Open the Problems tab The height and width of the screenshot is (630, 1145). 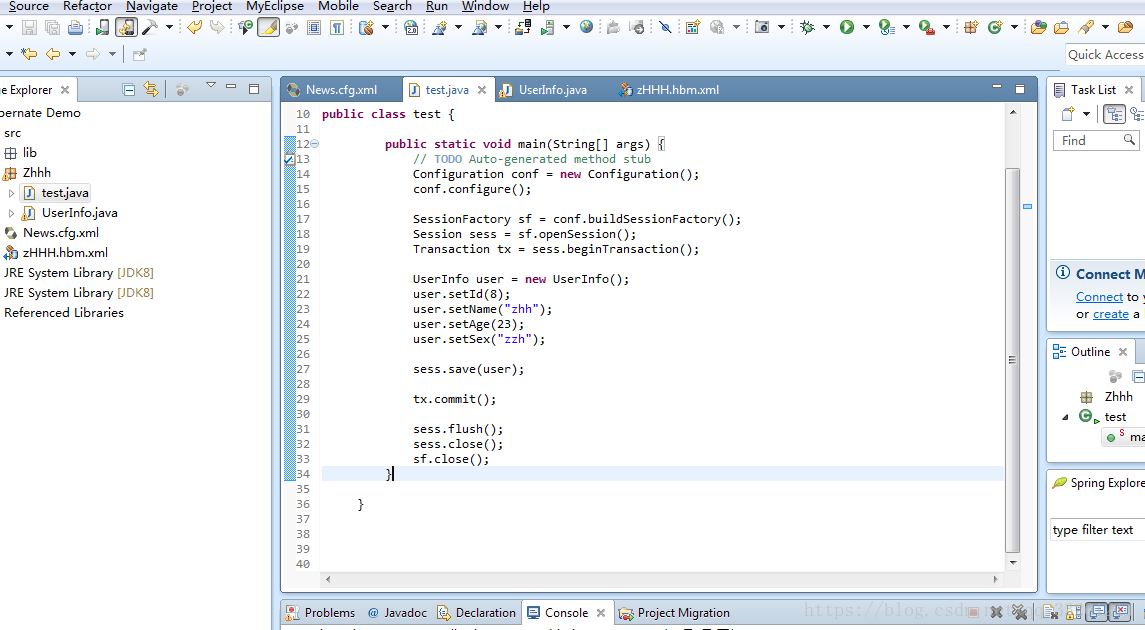[x=321, y=612]
